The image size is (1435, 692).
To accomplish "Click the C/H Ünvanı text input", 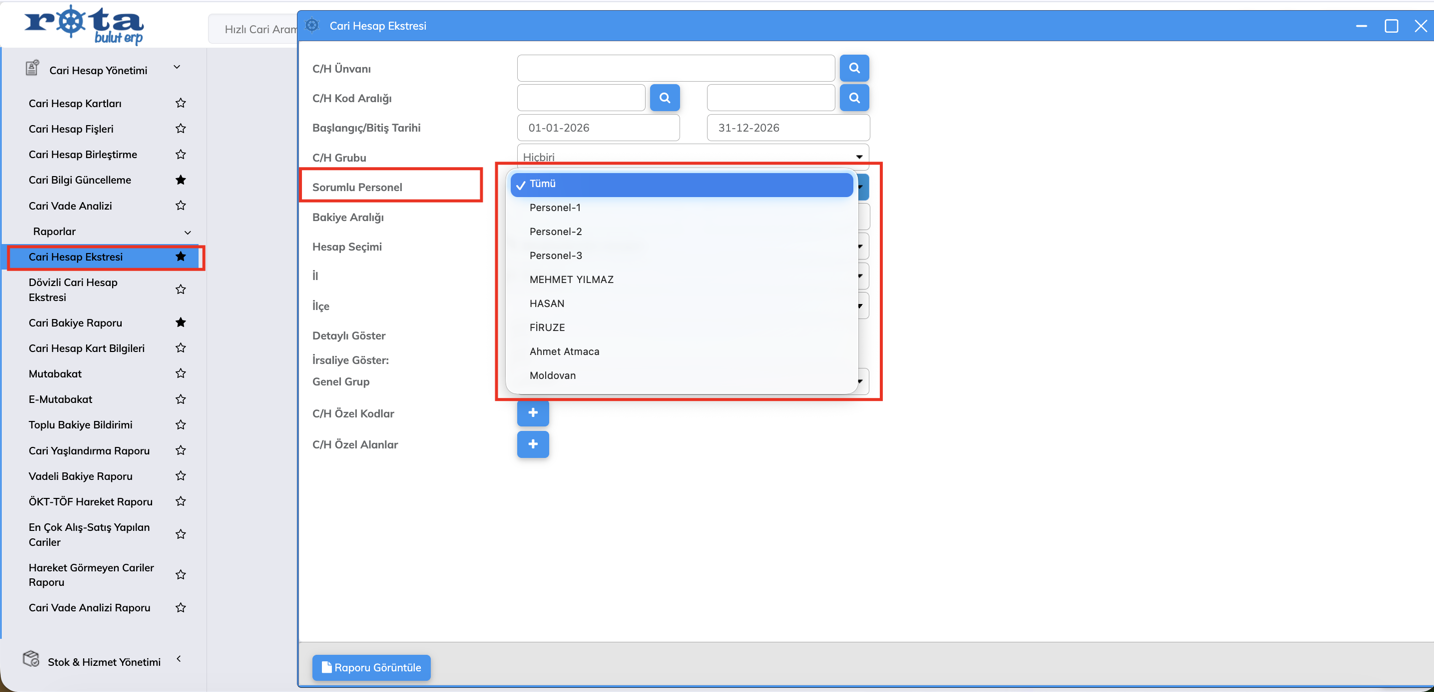I will 675,68.
